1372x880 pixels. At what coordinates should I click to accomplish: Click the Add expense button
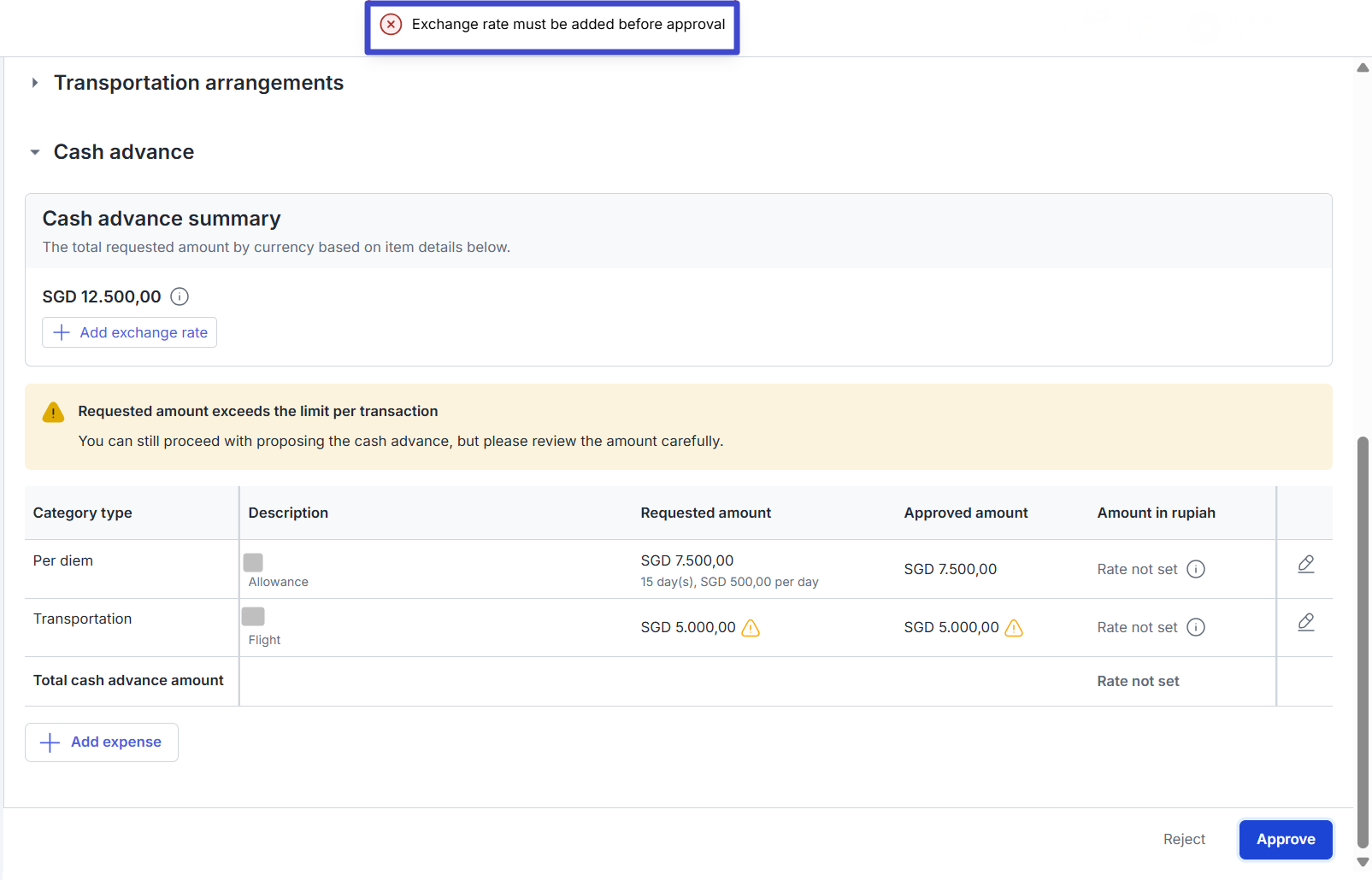[102, 742]
